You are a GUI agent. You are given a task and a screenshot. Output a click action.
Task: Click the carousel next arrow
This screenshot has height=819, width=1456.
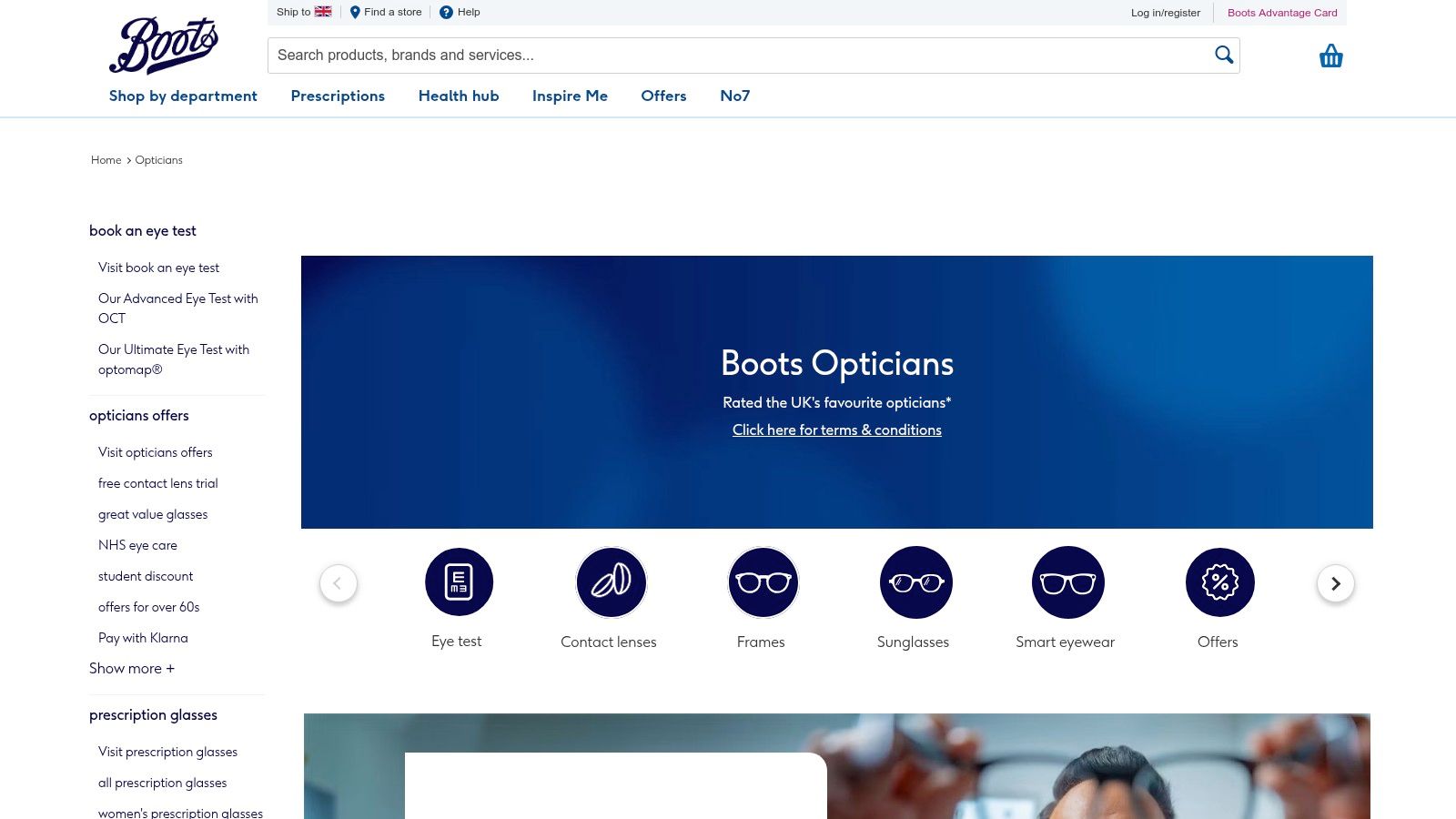pos(1335,583)
